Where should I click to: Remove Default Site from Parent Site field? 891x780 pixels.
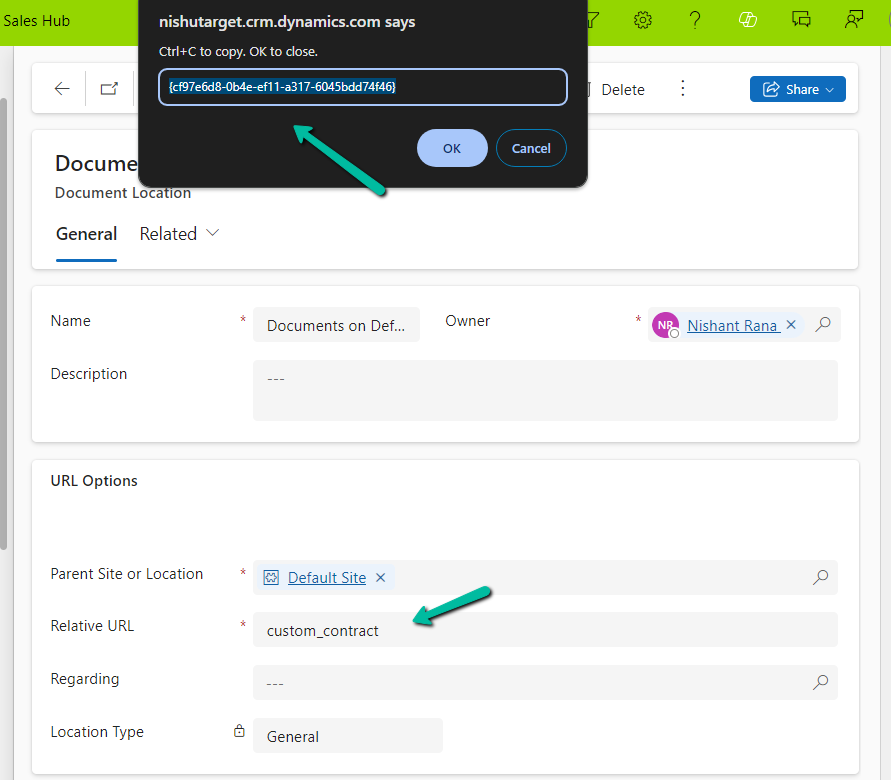380,577
